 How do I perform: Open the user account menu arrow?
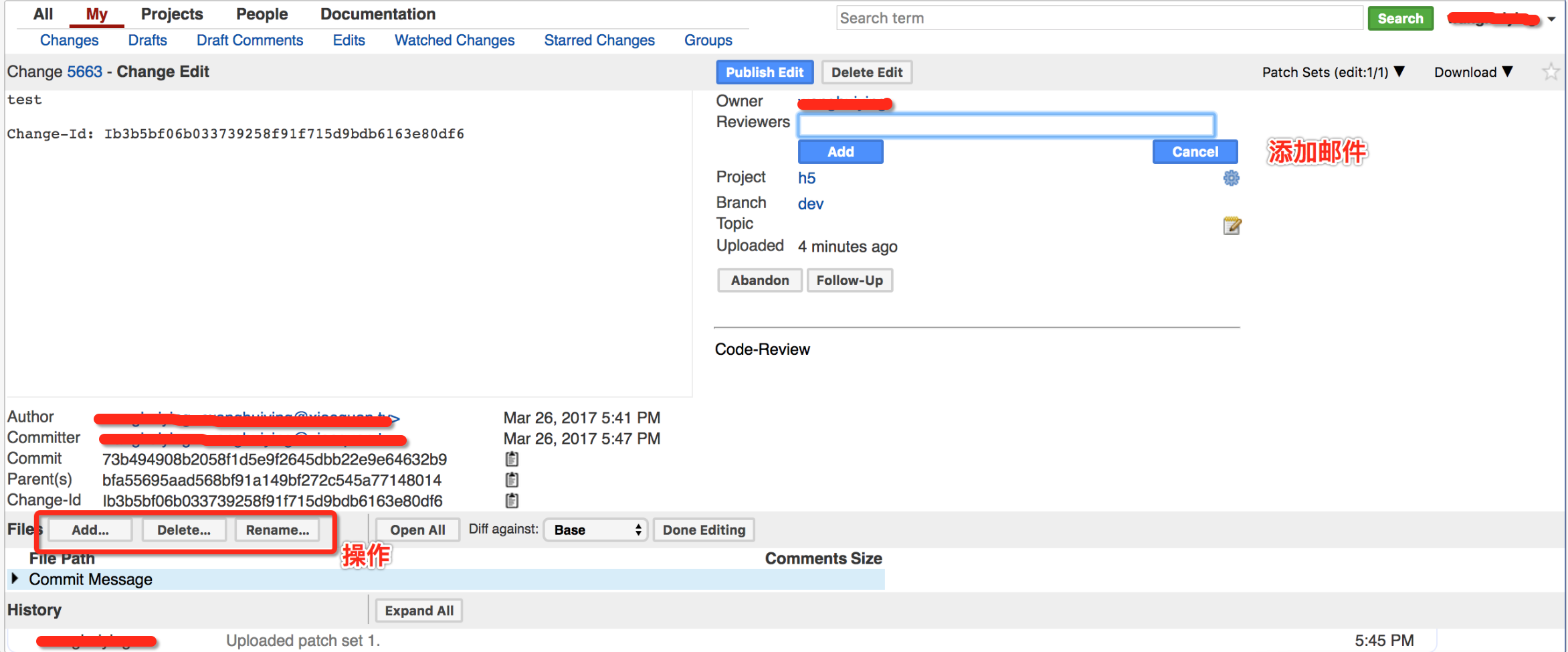[1551, 19]
